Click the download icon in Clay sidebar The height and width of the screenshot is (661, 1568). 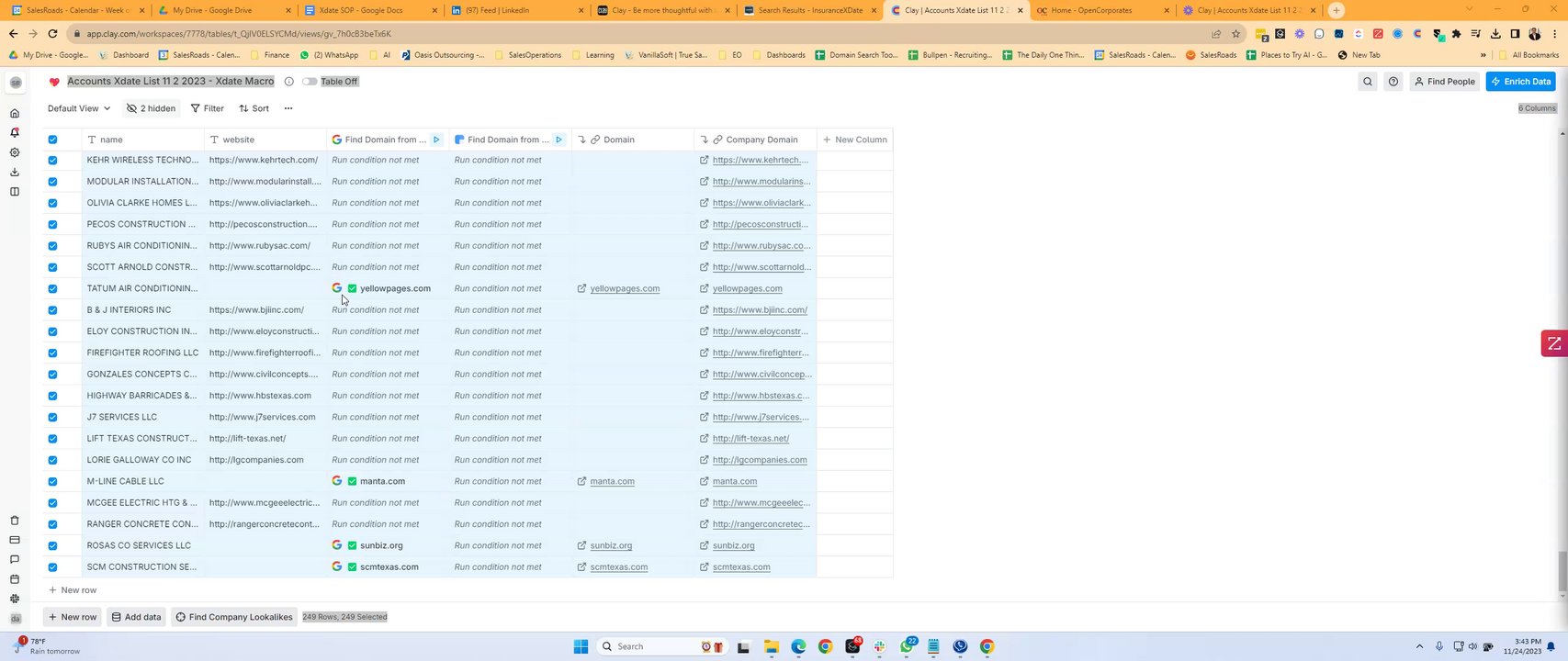15,172
